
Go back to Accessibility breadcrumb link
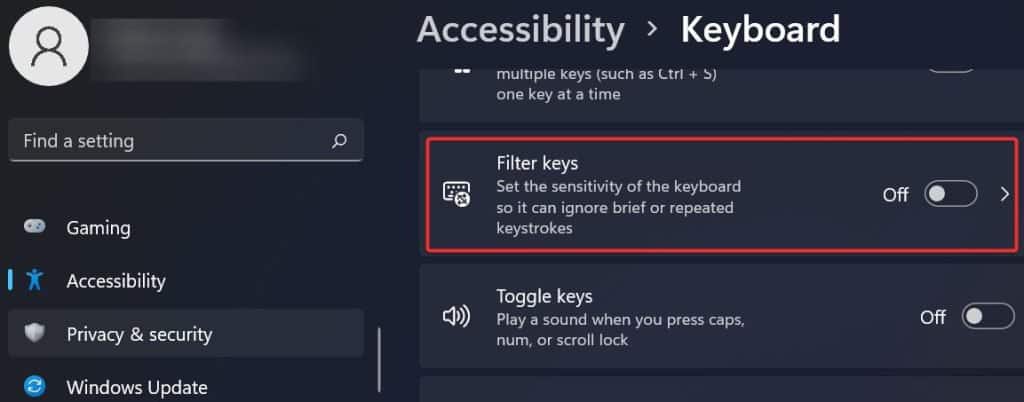pyautogui.click(x=520, y=30)
